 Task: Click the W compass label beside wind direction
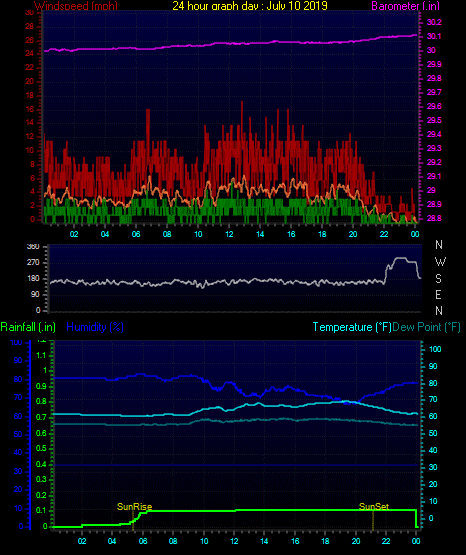(440, 262)
